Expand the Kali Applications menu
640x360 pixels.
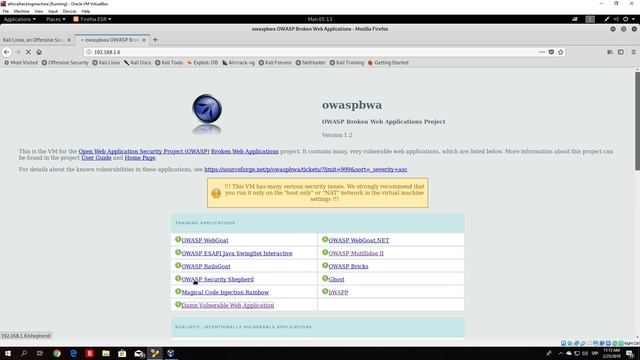point(20,19)
